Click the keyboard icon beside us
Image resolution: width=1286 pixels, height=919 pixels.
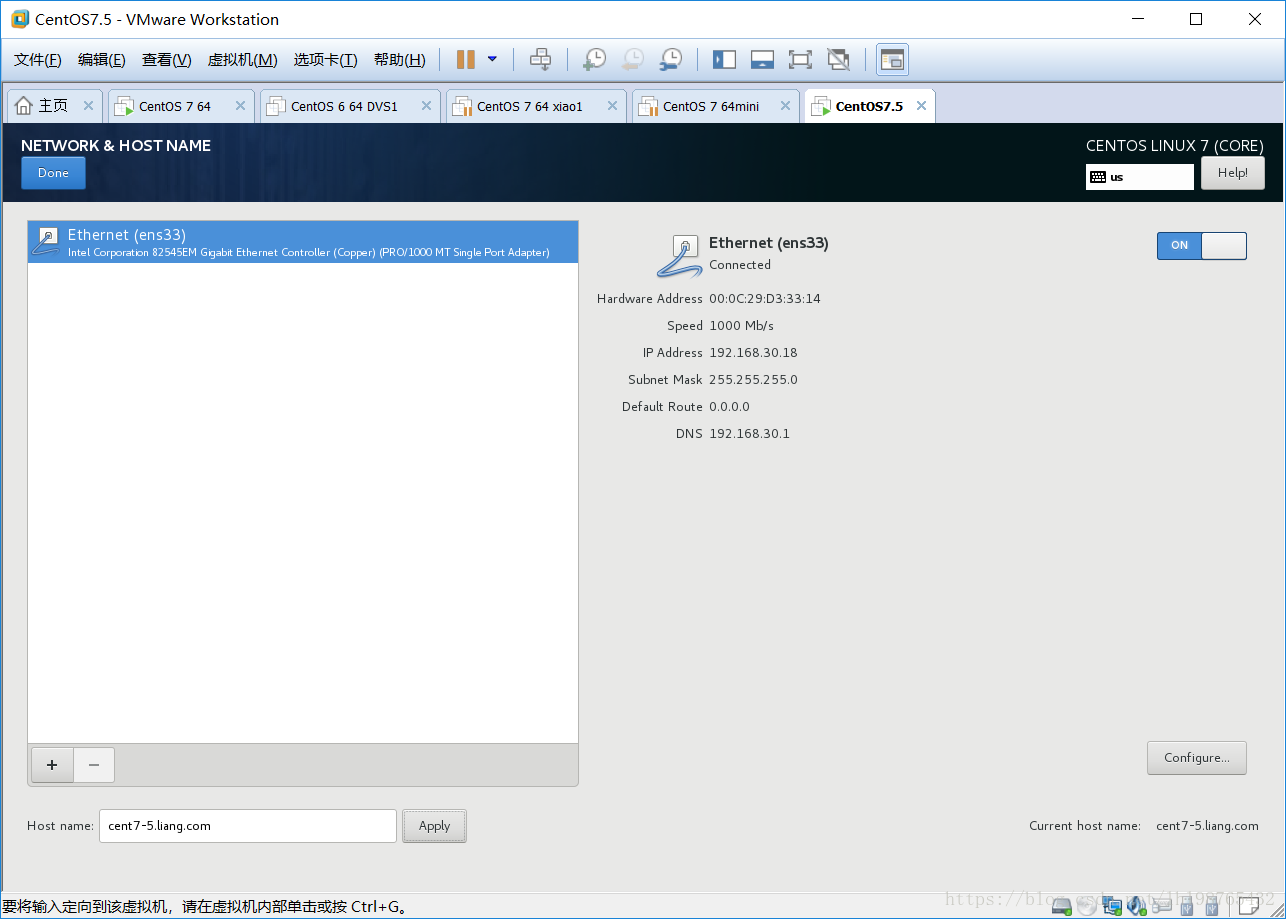(x=1098, y=177)
